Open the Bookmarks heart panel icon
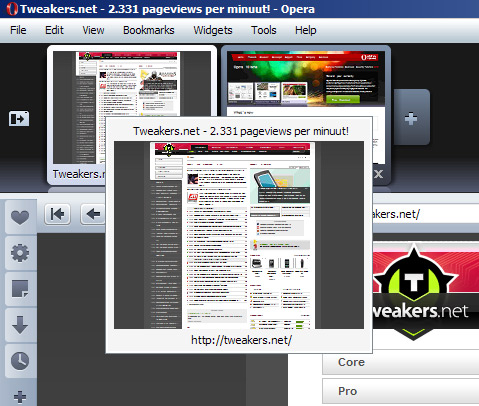 (x=20, y=217)
